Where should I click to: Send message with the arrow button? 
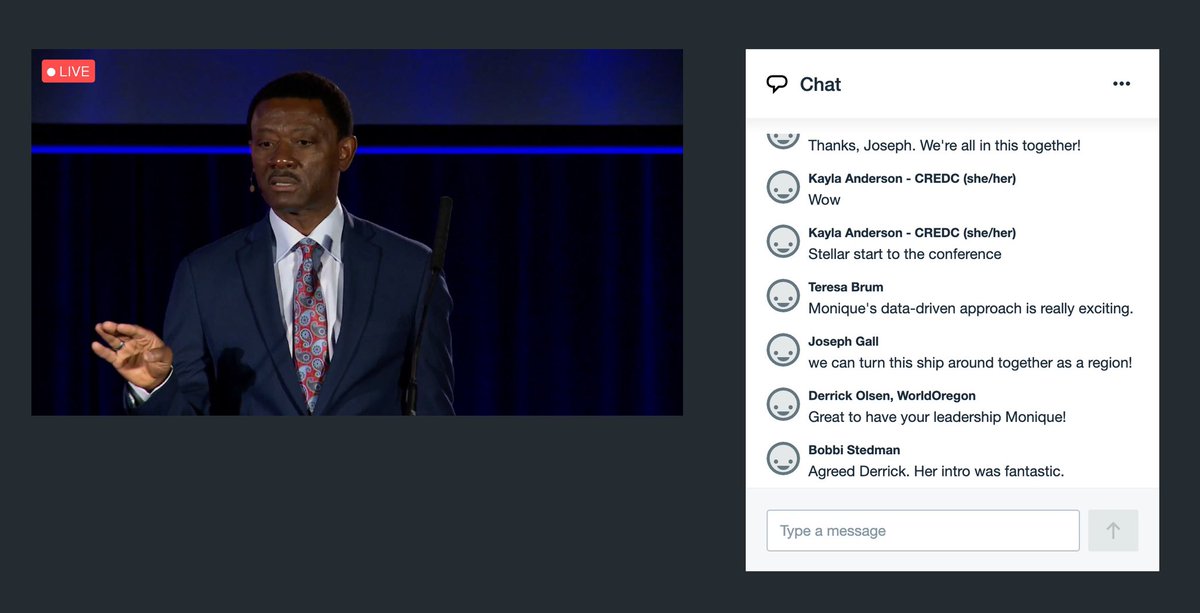click(x=1113, y=531)
